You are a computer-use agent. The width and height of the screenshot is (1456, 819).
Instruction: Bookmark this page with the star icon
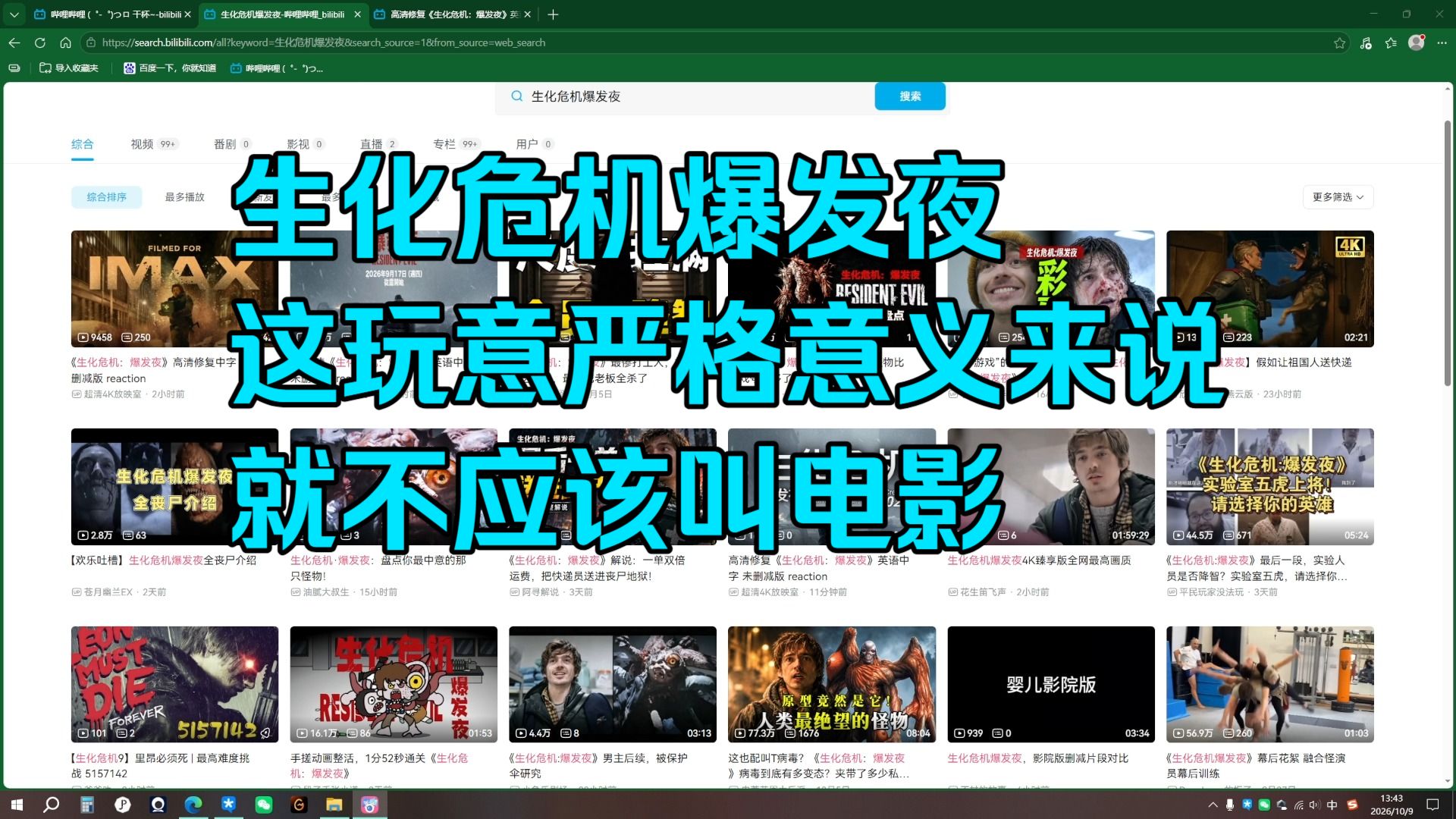pyautogui.click(x=1340, y=42)
